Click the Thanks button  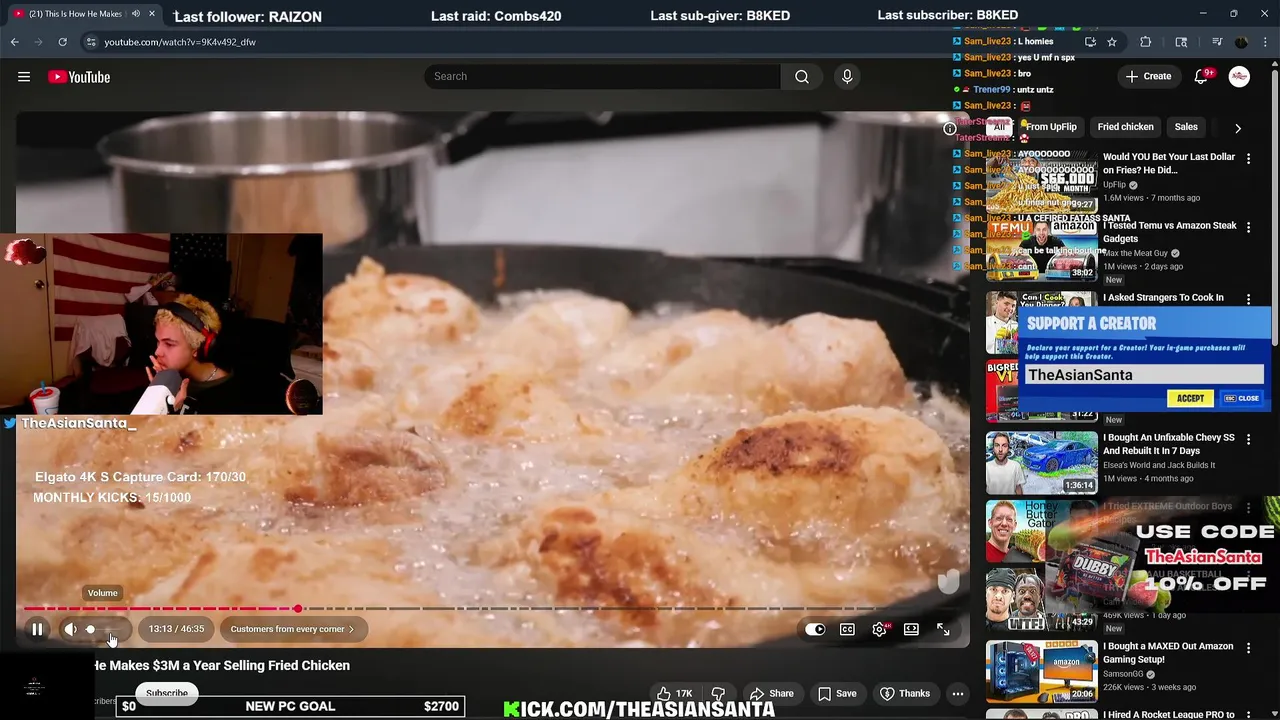(904, 693)
